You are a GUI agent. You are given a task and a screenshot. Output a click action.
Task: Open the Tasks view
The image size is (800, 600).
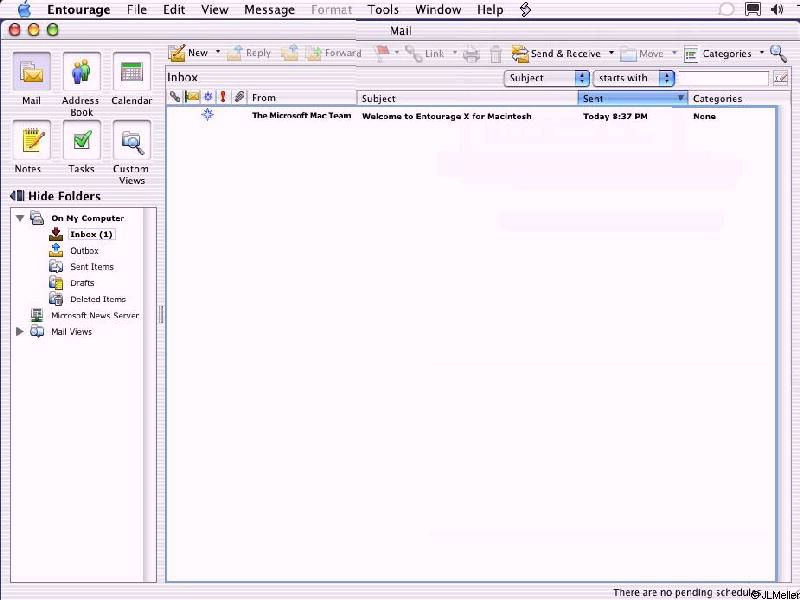82,146
